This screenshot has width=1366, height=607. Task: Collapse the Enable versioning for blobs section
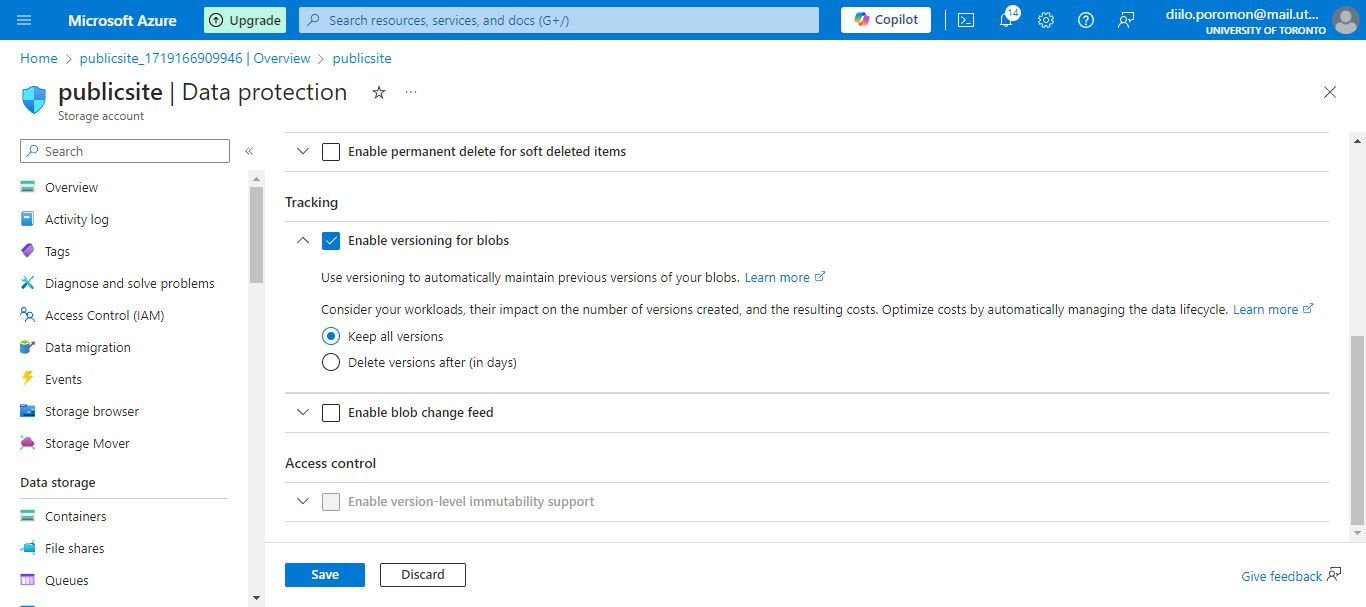[x=303, y=240]
